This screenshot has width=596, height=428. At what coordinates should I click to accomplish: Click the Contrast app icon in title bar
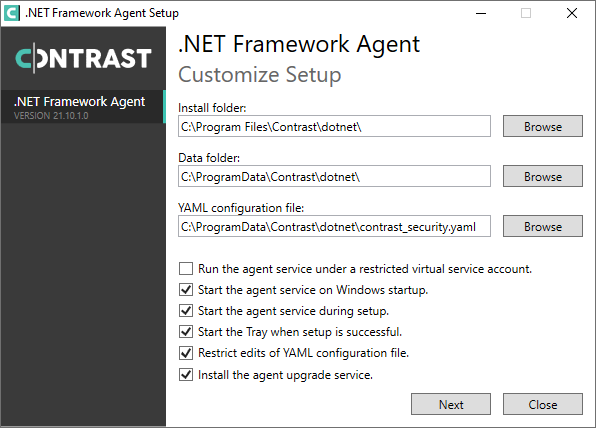coord(11,13)
